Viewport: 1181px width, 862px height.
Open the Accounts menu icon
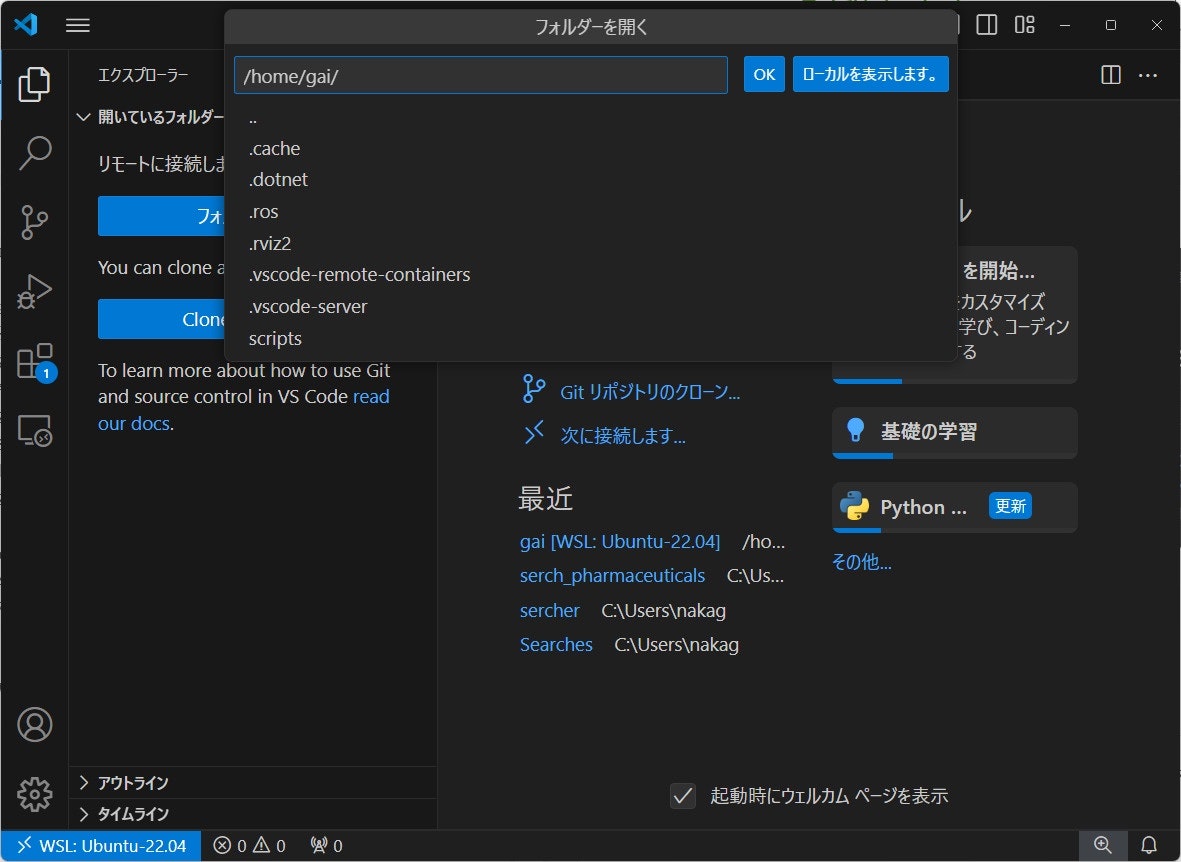pyautogui.click(x=35, y=724)
